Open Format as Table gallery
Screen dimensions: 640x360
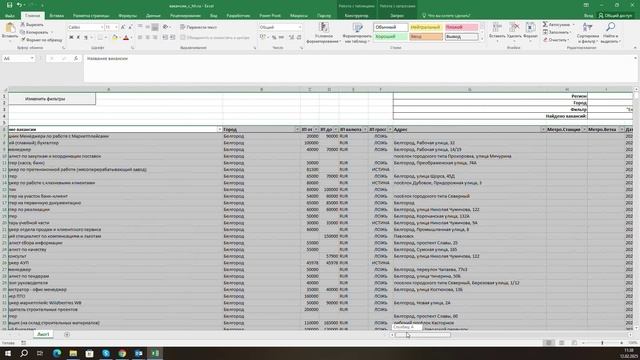[x=357, y=33]
